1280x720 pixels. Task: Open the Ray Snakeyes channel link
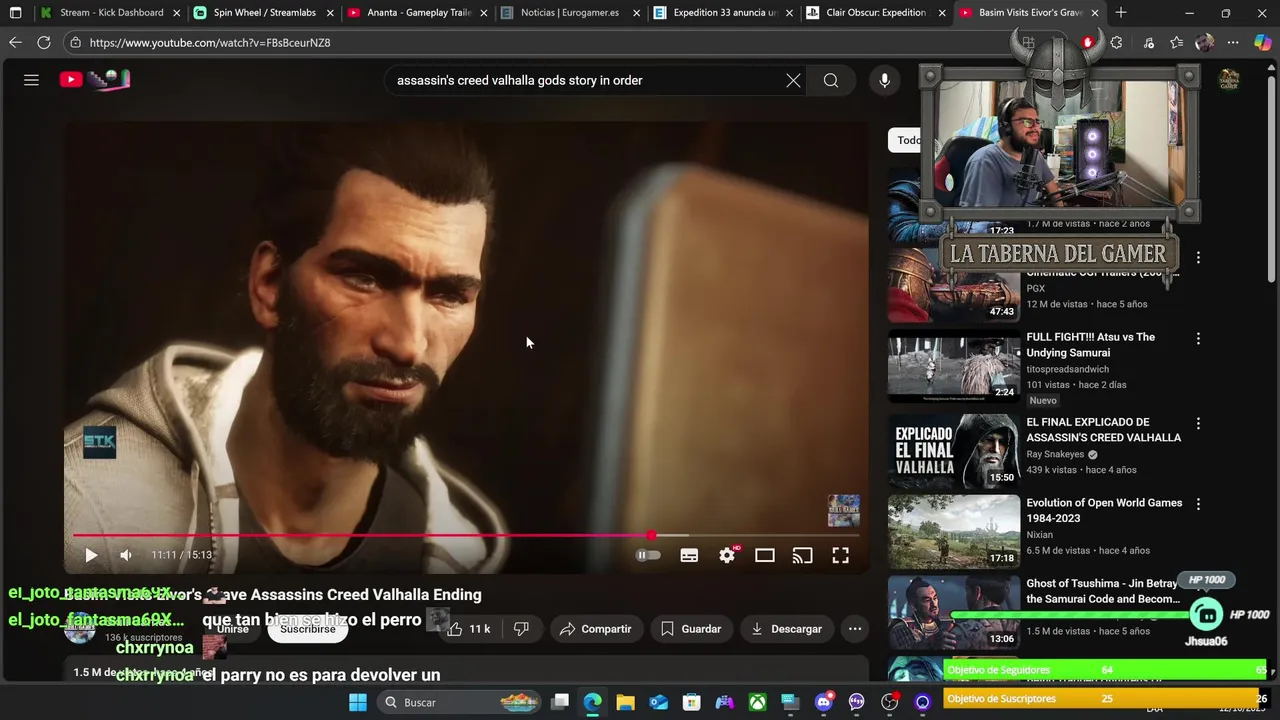[1055, 454]
